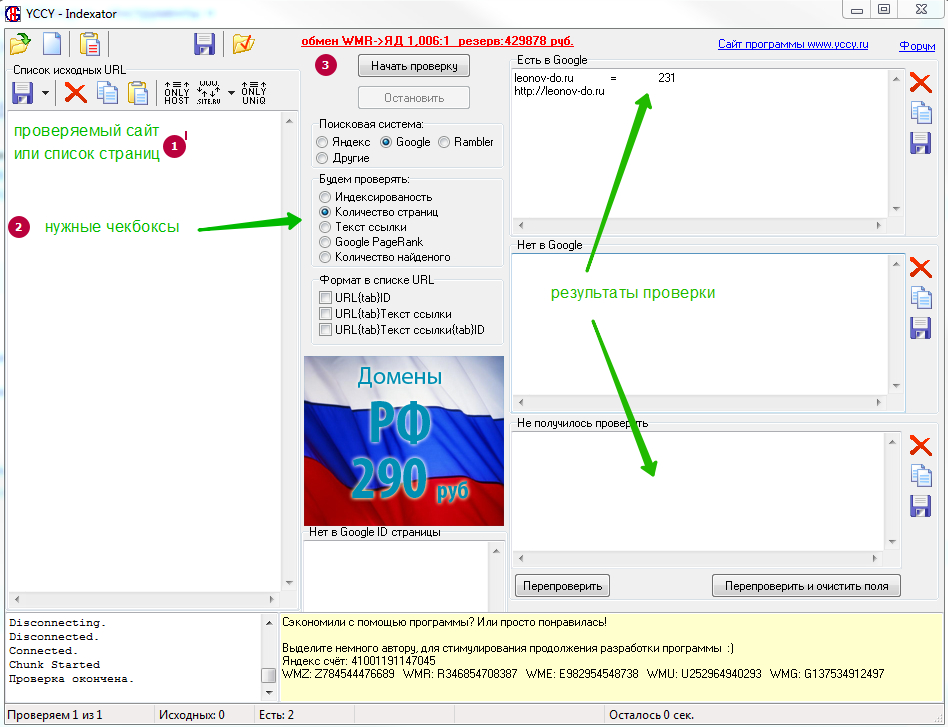Viewport: 948px width, 727px height.
Task: Select Яндекс search engine
Action: tap(343, 142)
